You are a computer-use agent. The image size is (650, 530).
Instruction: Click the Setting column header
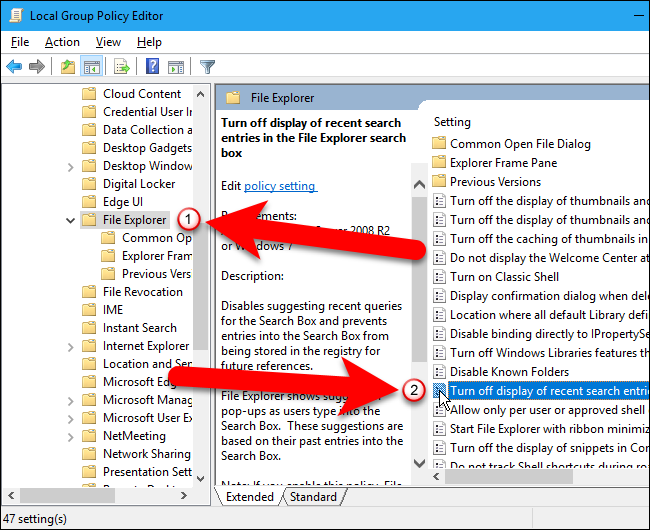coord(452,122)
